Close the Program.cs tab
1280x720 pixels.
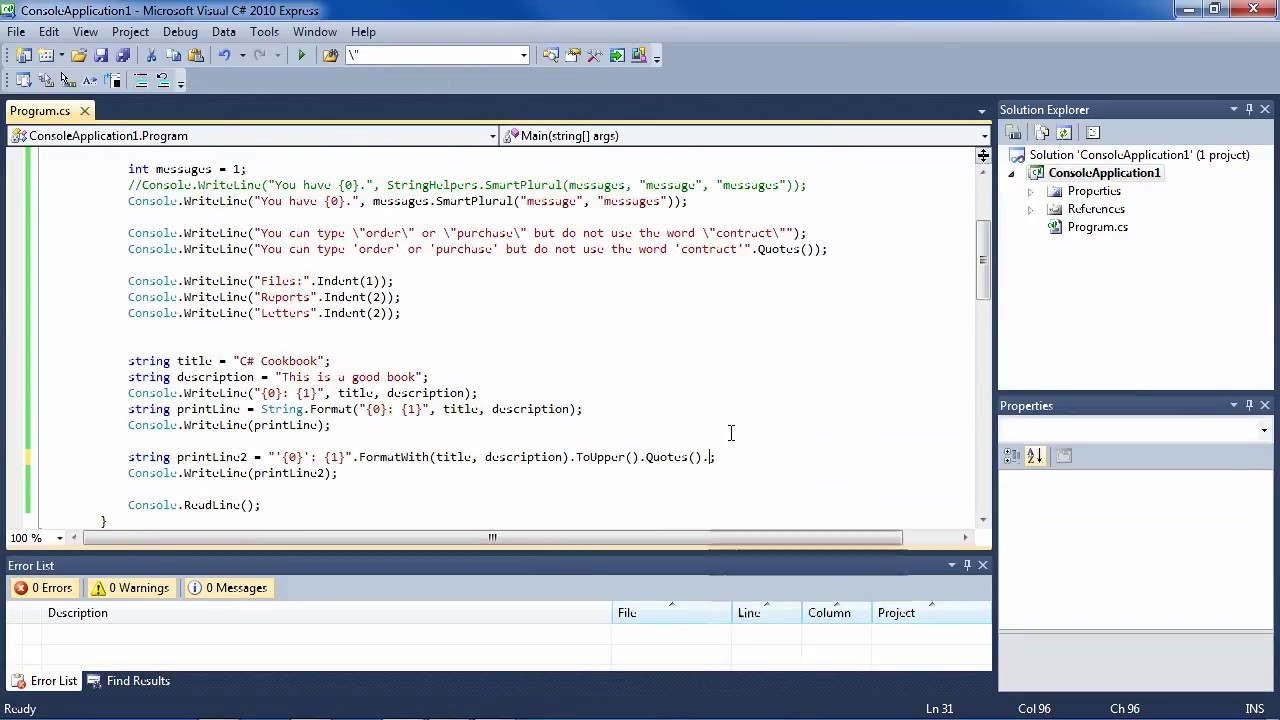point(84,111)
